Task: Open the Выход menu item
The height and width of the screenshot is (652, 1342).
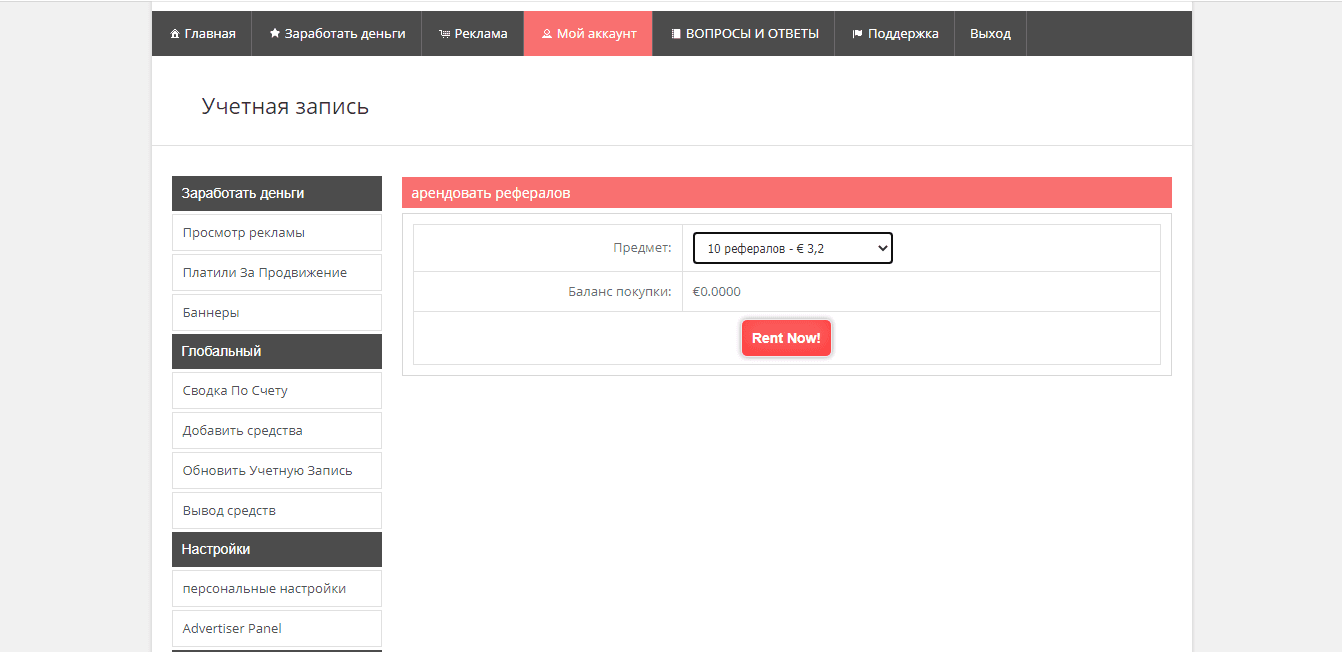Action: pyautogui.click(x=990, y=34)
